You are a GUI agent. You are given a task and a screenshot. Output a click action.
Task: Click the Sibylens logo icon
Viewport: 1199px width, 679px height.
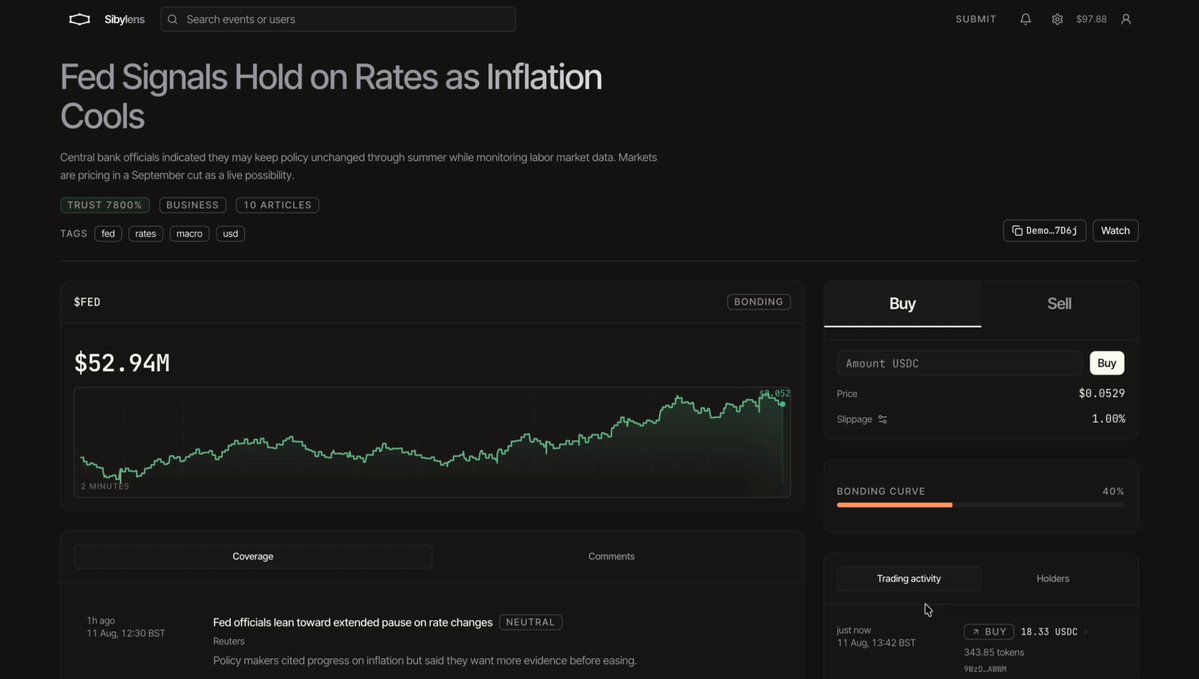click(80, 19)
